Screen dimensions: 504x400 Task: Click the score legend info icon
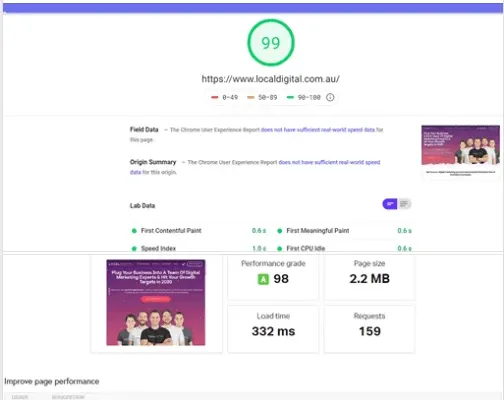click(330, 97)
